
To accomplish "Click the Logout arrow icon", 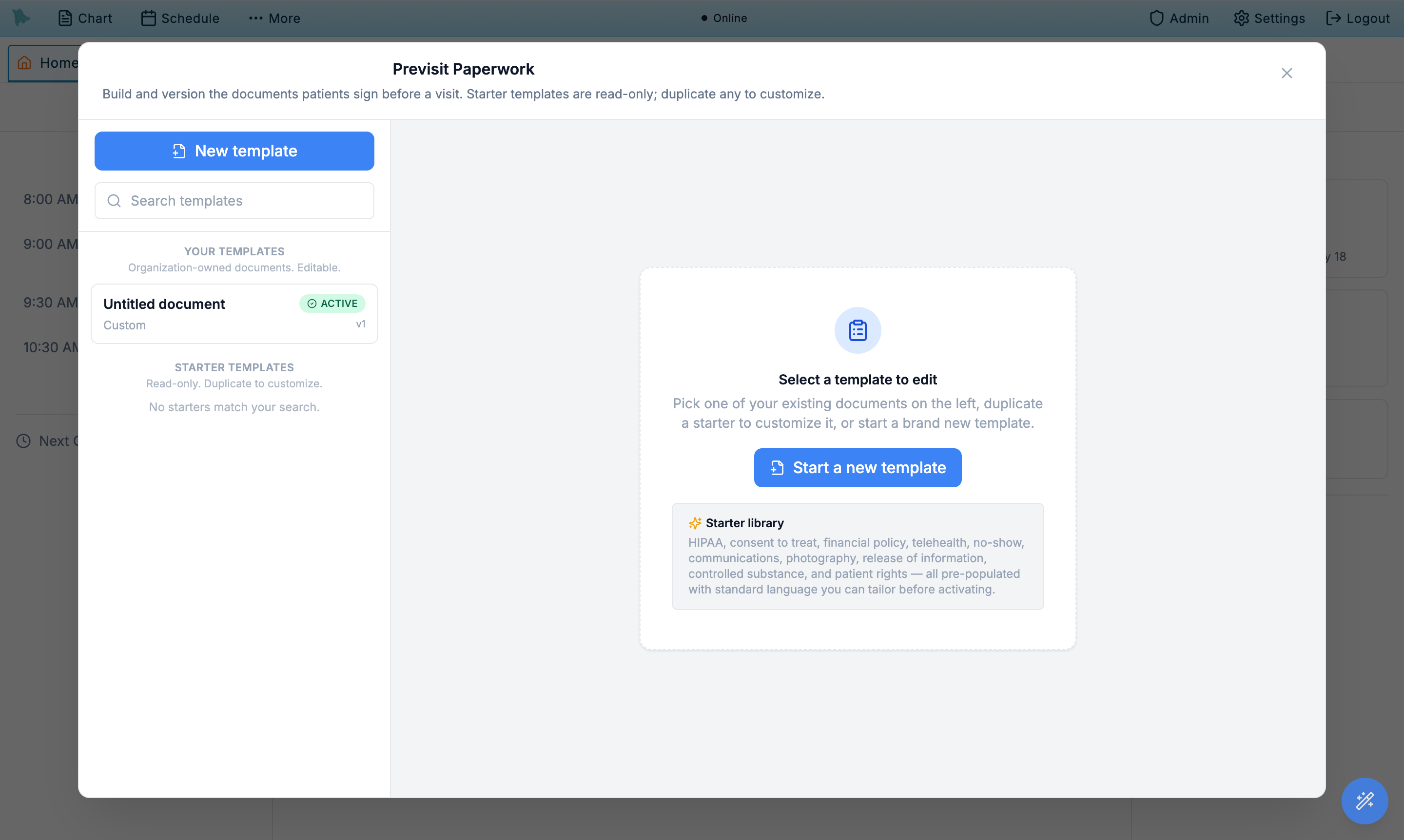I will (x=1333, y=18).
